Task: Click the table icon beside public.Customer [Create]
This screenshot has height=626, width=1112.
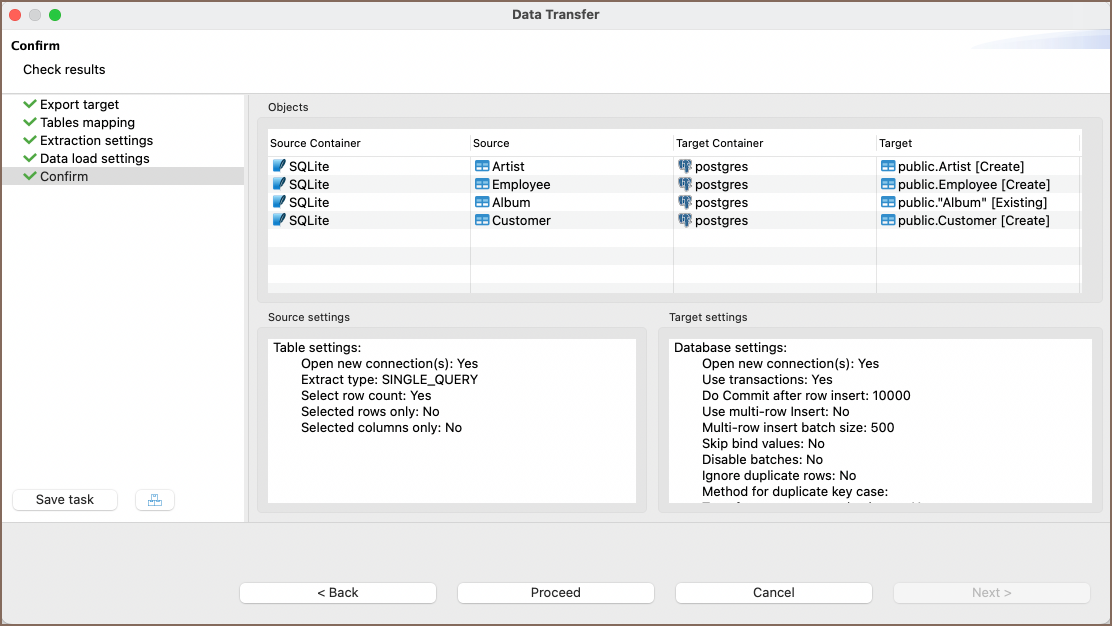Action: click(x=888, y=220)
